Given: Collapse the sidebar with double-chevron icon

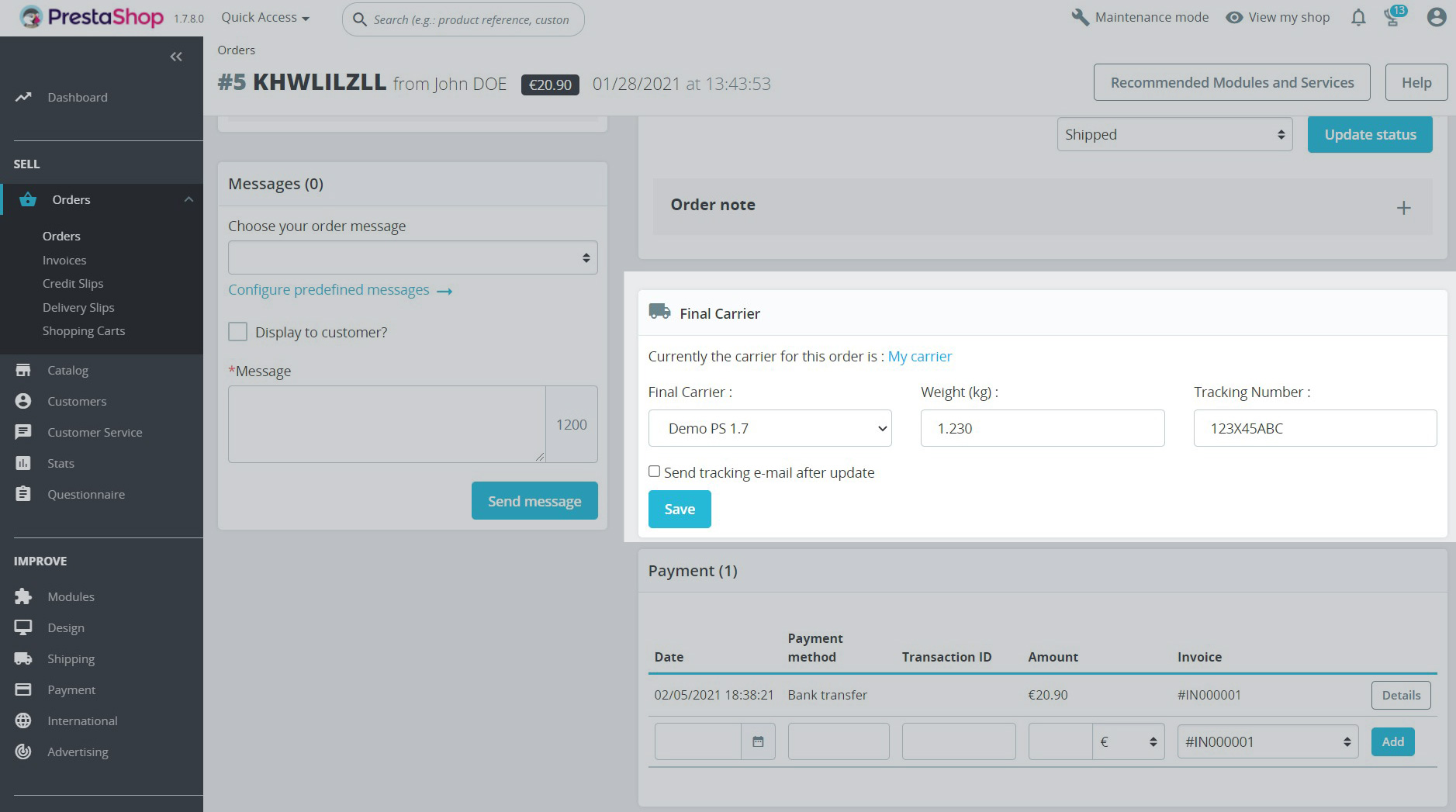Looking at the screenshot, I should pyautogui.click(x=176, y=57).
